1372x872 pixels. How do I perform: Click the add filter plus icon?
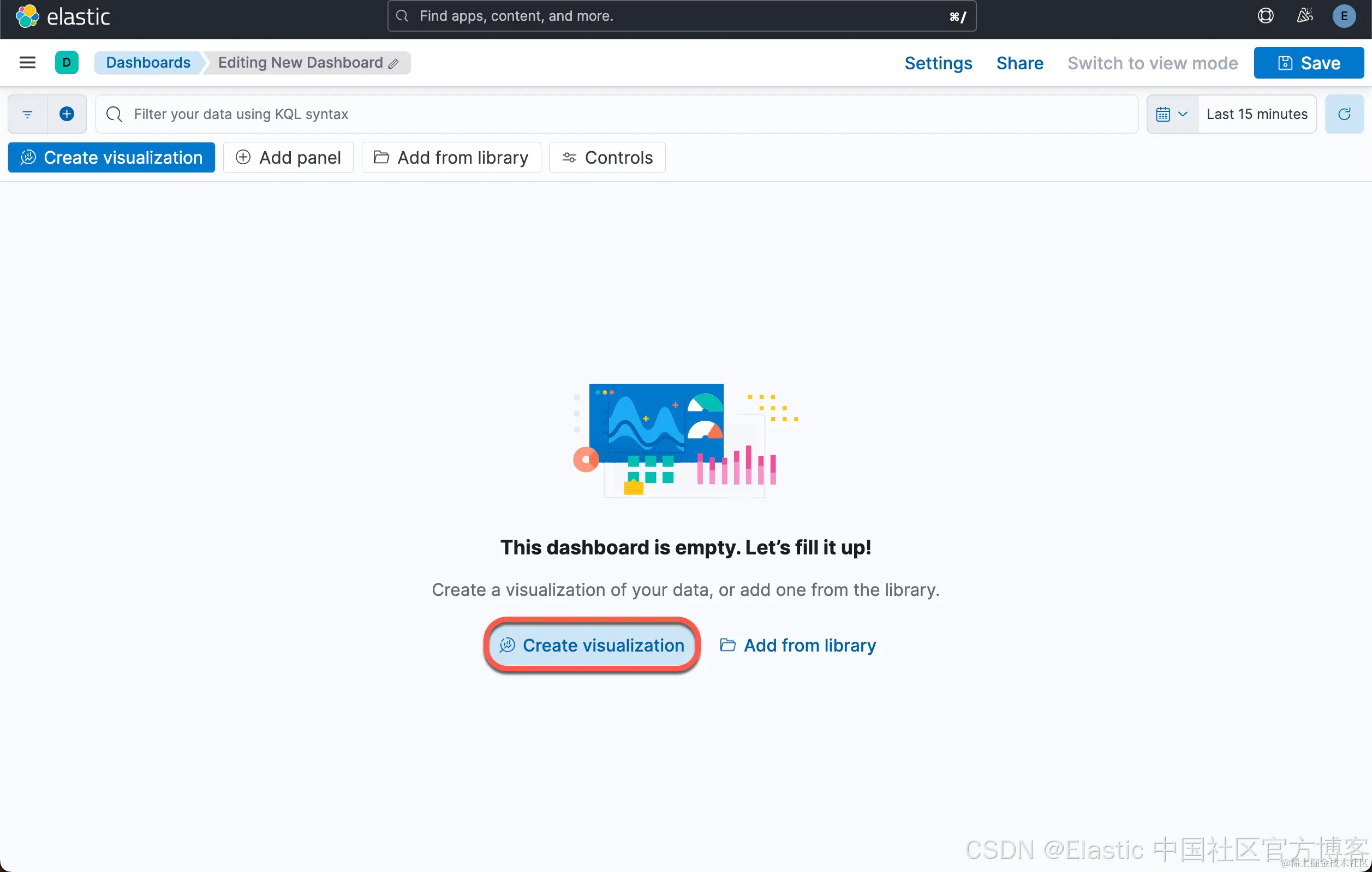coord(67,114)
